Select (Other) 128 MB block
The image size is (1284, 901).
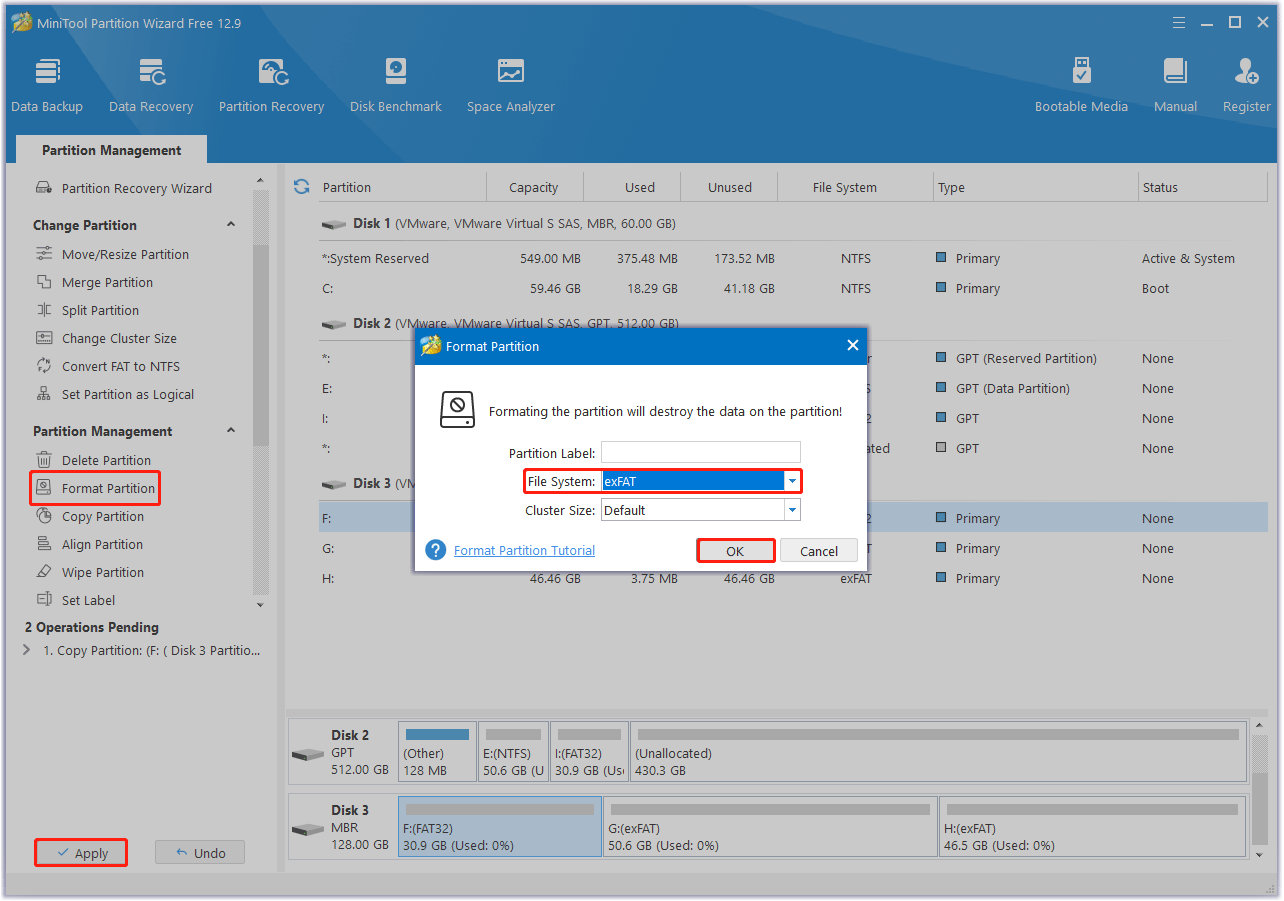tap(437, 752)
